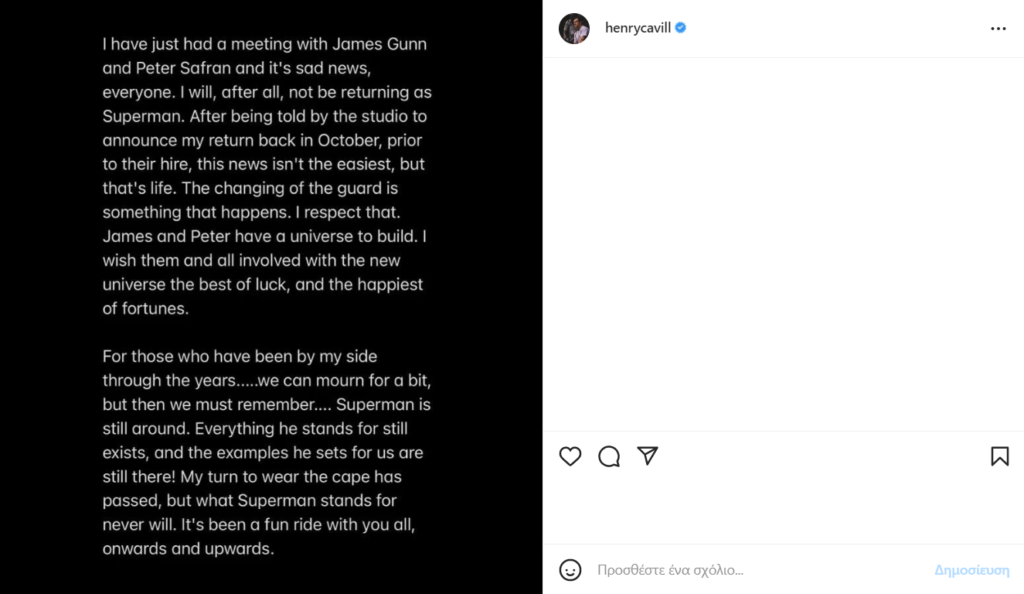Save the post using the bookmark icon
Image resolution: width=1024 pixels, height=594 pixels.
999,456
